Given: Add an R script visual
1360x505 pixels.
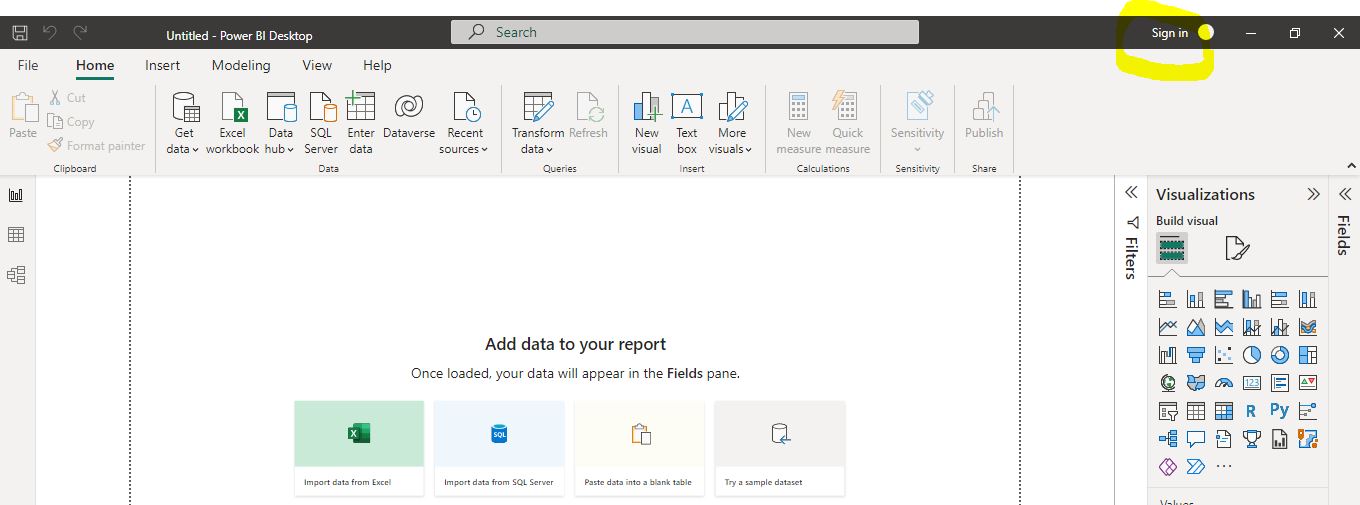Looking at the screenshot, I should point(1251,410).
